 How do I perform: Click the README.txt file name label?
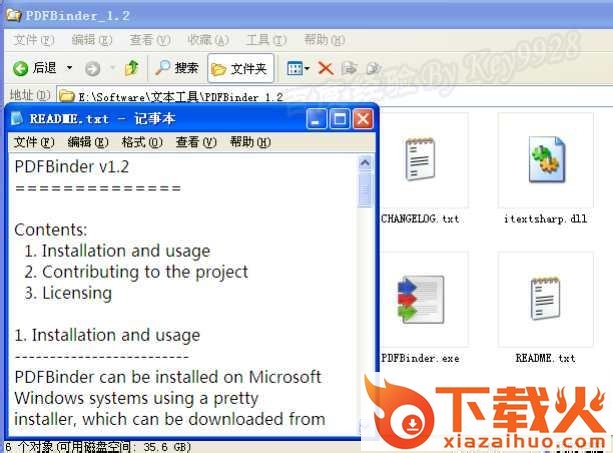point(546,358)
